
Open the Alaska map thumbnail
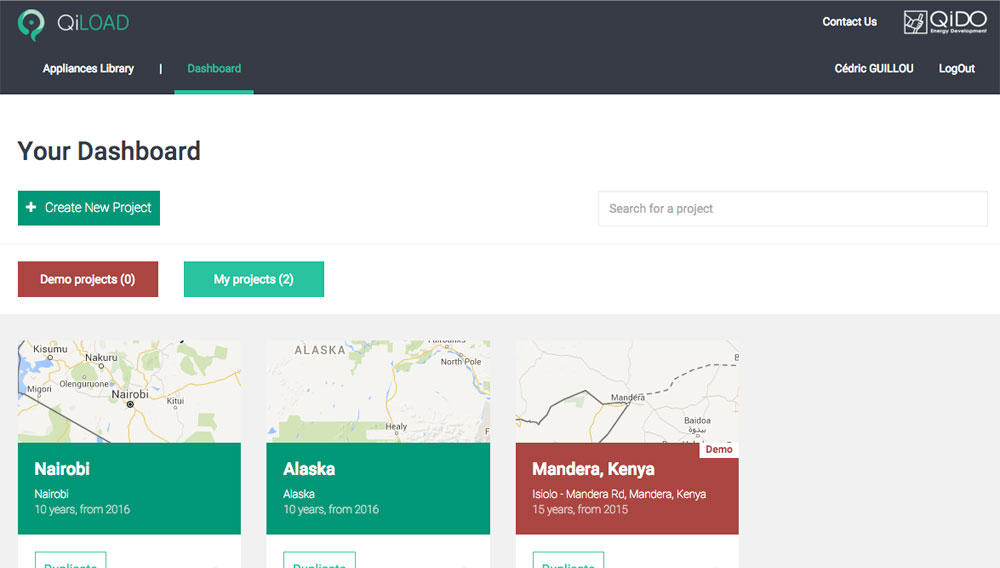tap(378, 391)
